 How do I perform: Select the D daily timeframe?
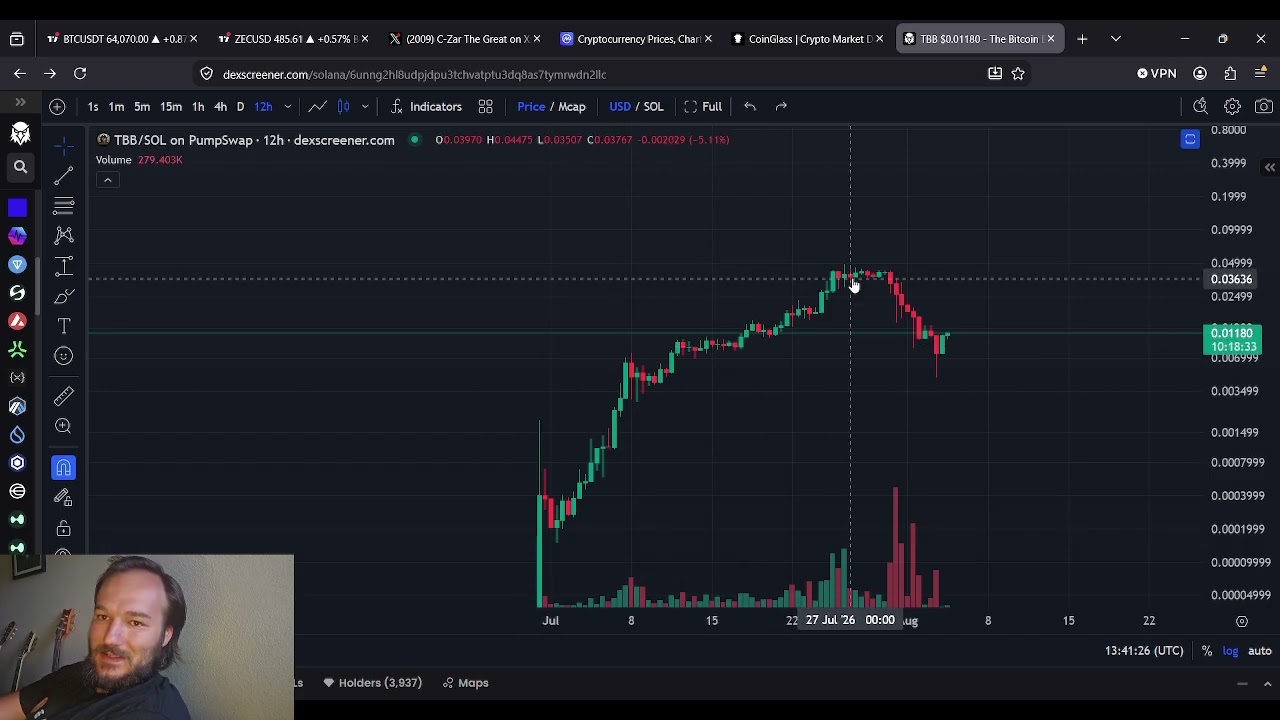coord(240,106)
